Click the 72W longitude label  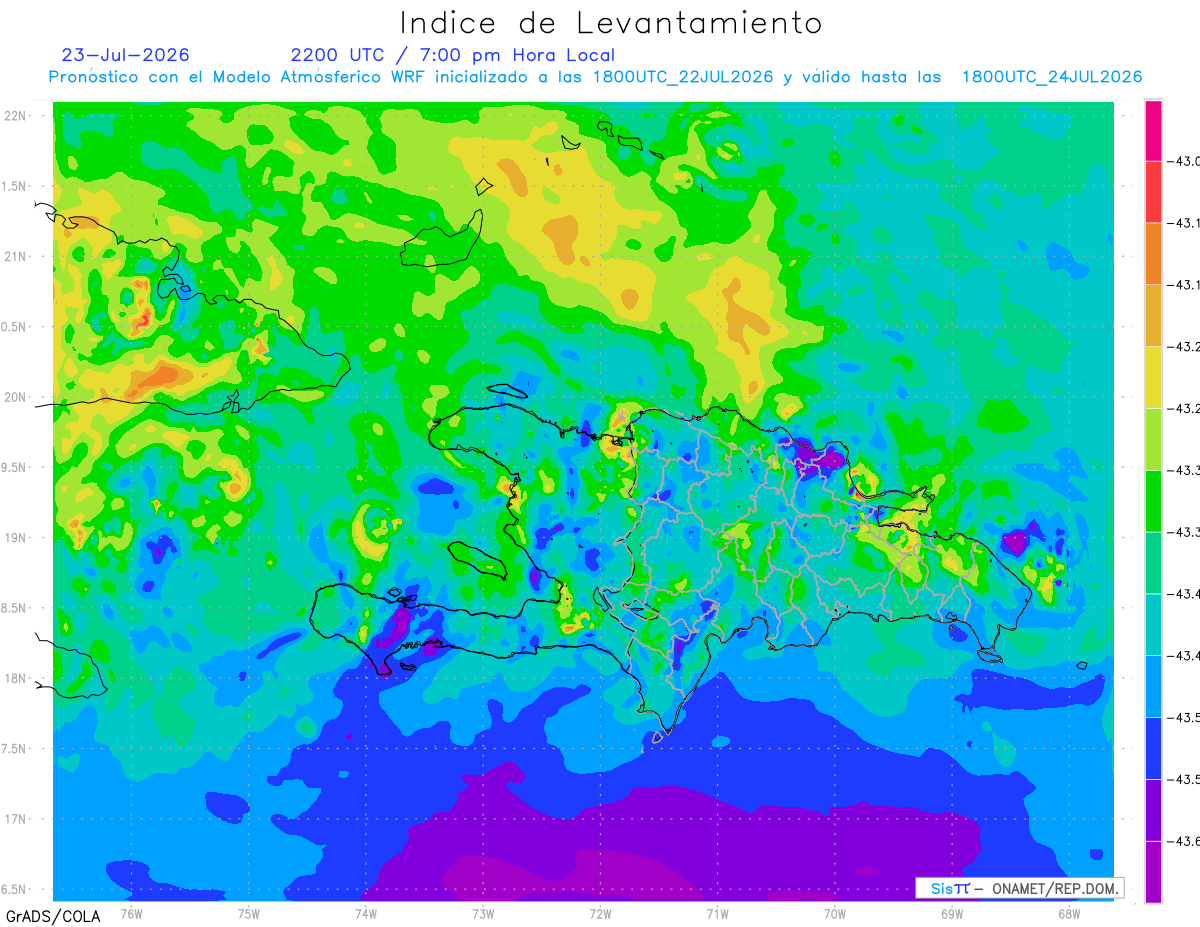coord(600,913)
